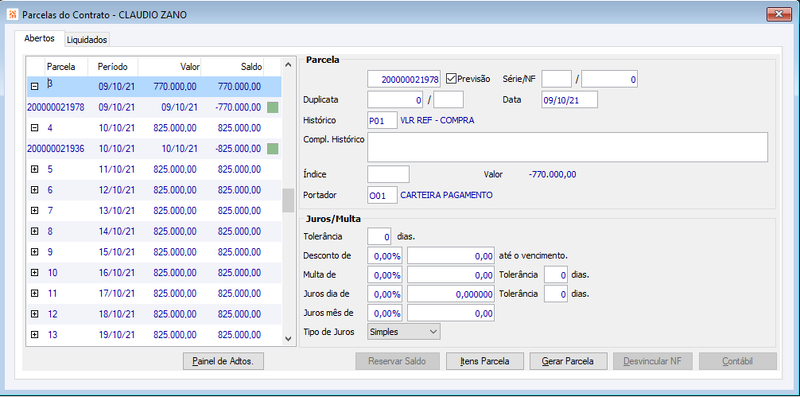Click the Contábil button
800x397 pixels.
738,361
